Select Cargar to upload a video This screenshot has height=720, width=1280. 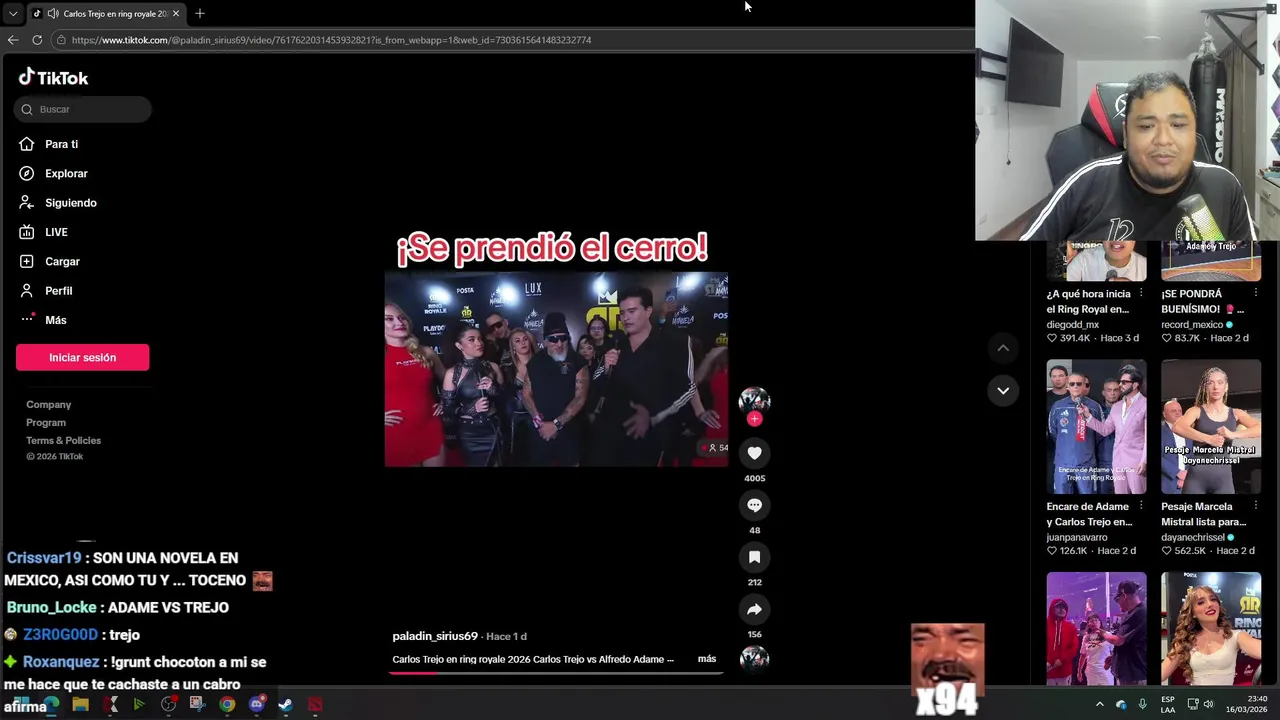click(49, 261)
